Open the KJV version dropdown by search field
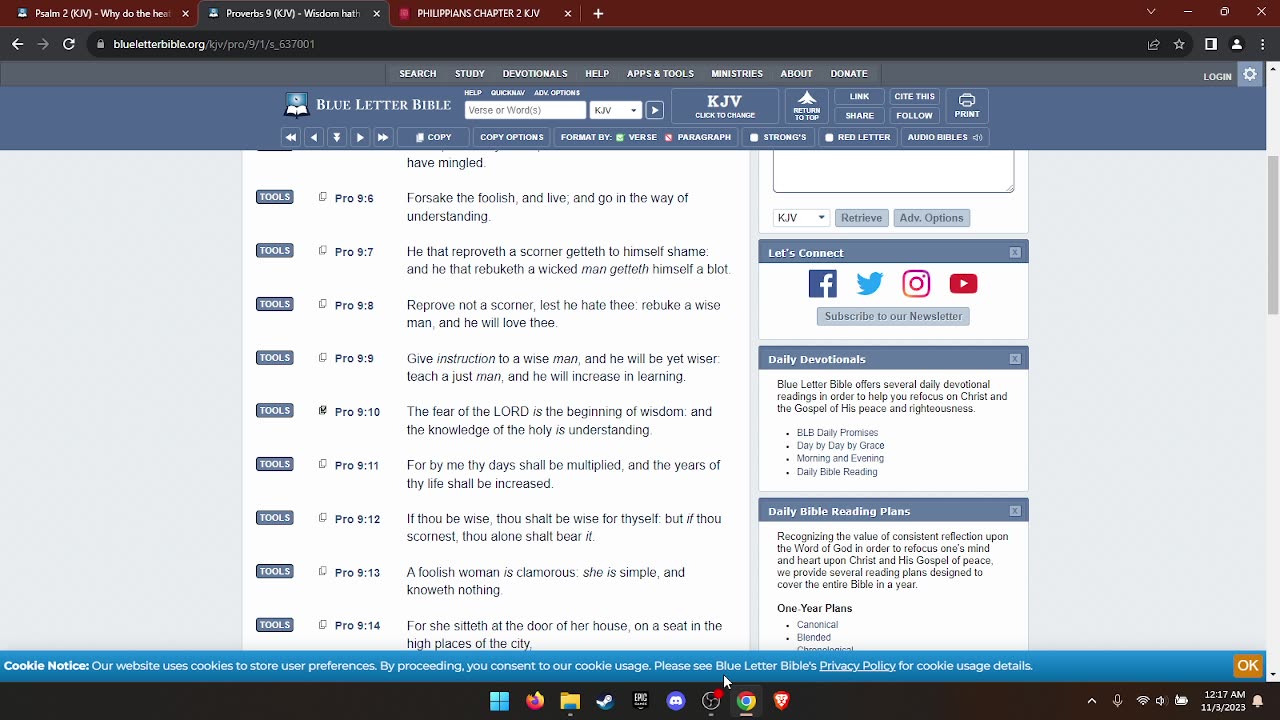 point(615,110)
